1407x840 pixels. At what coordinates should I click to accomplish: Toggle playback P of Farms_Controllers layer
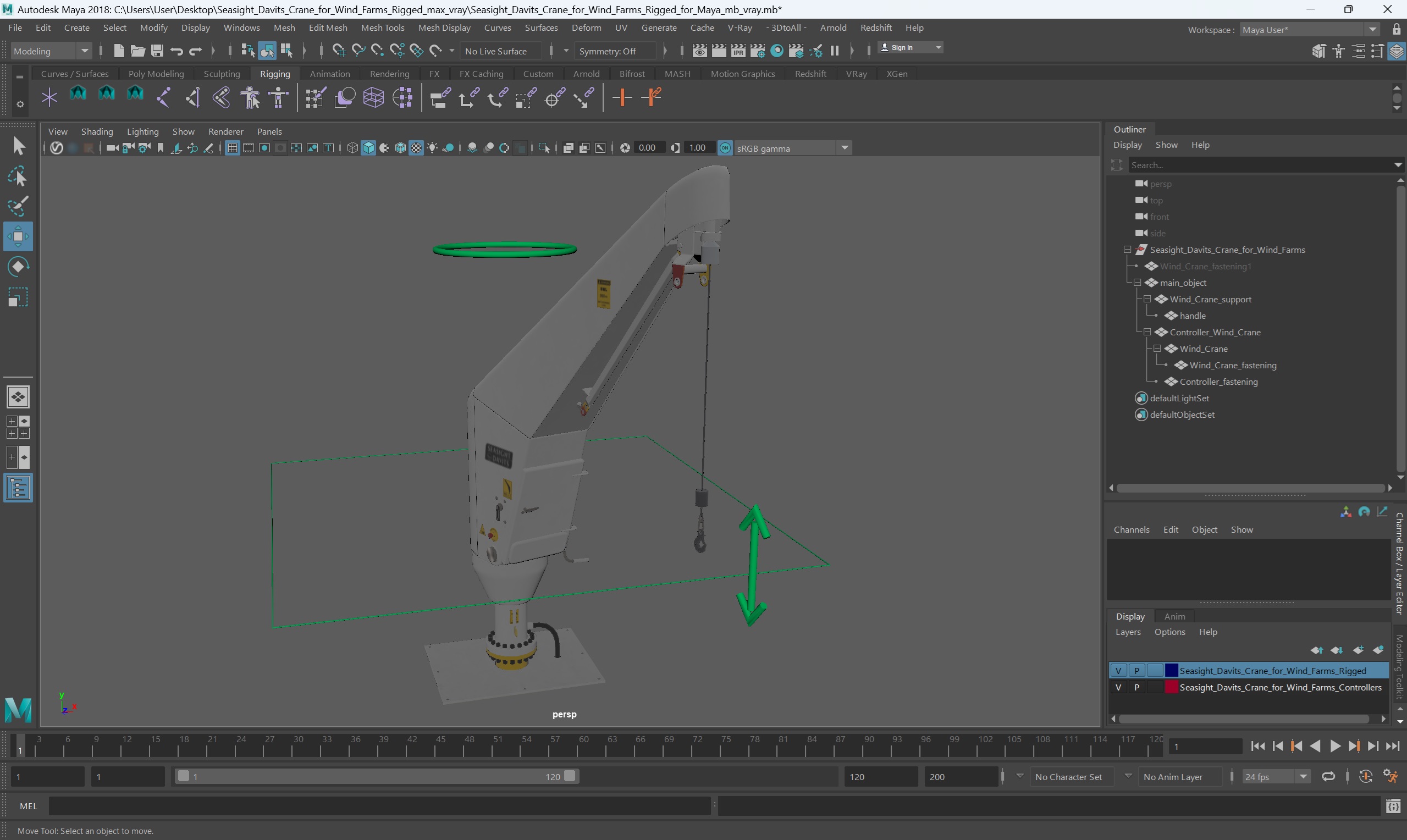(x=1136, y=687)
